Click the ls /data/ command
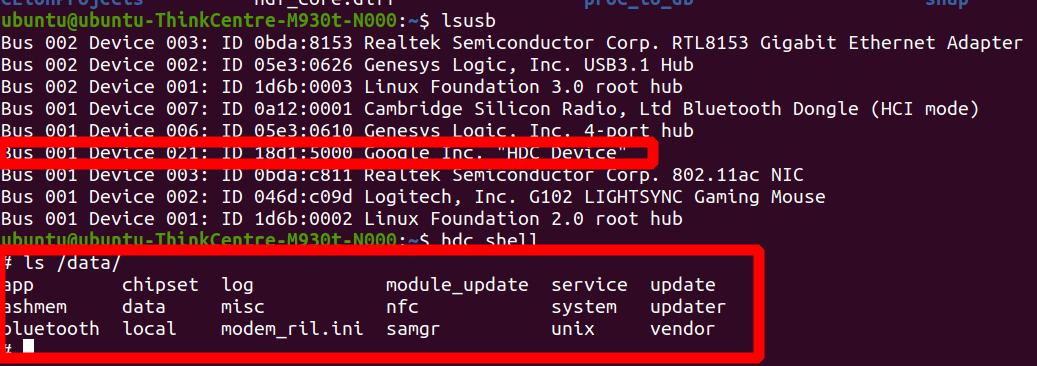This screenshot has height=366, width=1037. [62, 263]
